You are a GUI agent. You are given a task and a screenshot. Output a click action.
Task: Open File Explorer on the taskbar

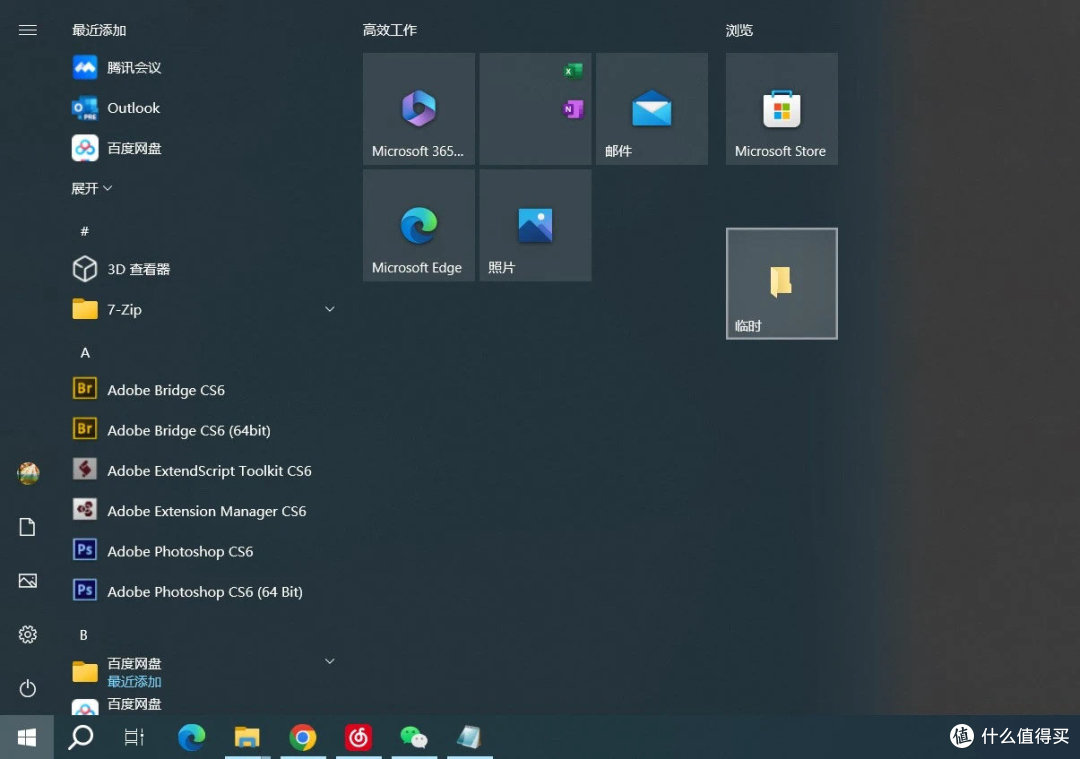[247, 737]
